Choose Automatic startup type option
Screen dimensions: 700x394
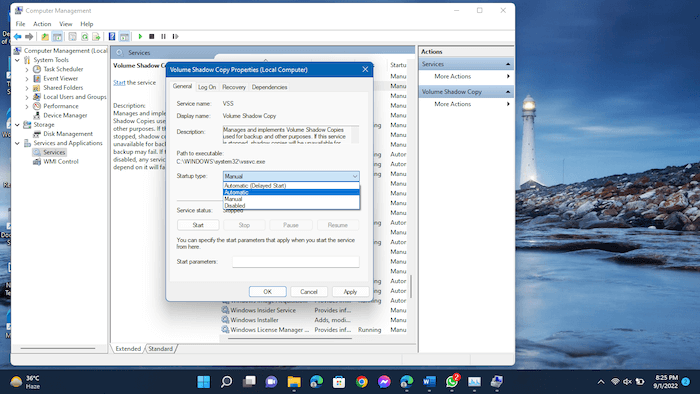(x=291, y=192)
